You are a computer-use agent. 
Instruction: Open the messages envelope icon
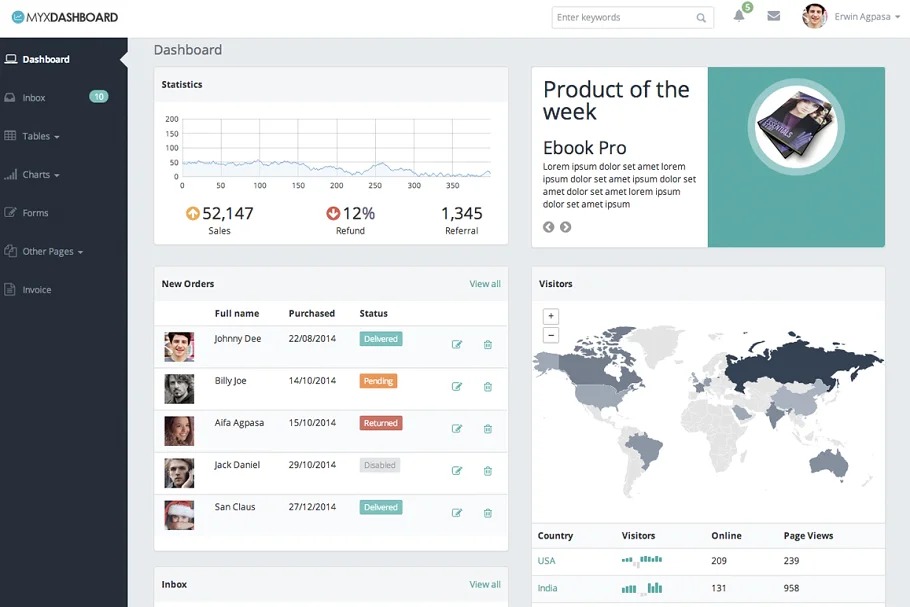point(773,16)
